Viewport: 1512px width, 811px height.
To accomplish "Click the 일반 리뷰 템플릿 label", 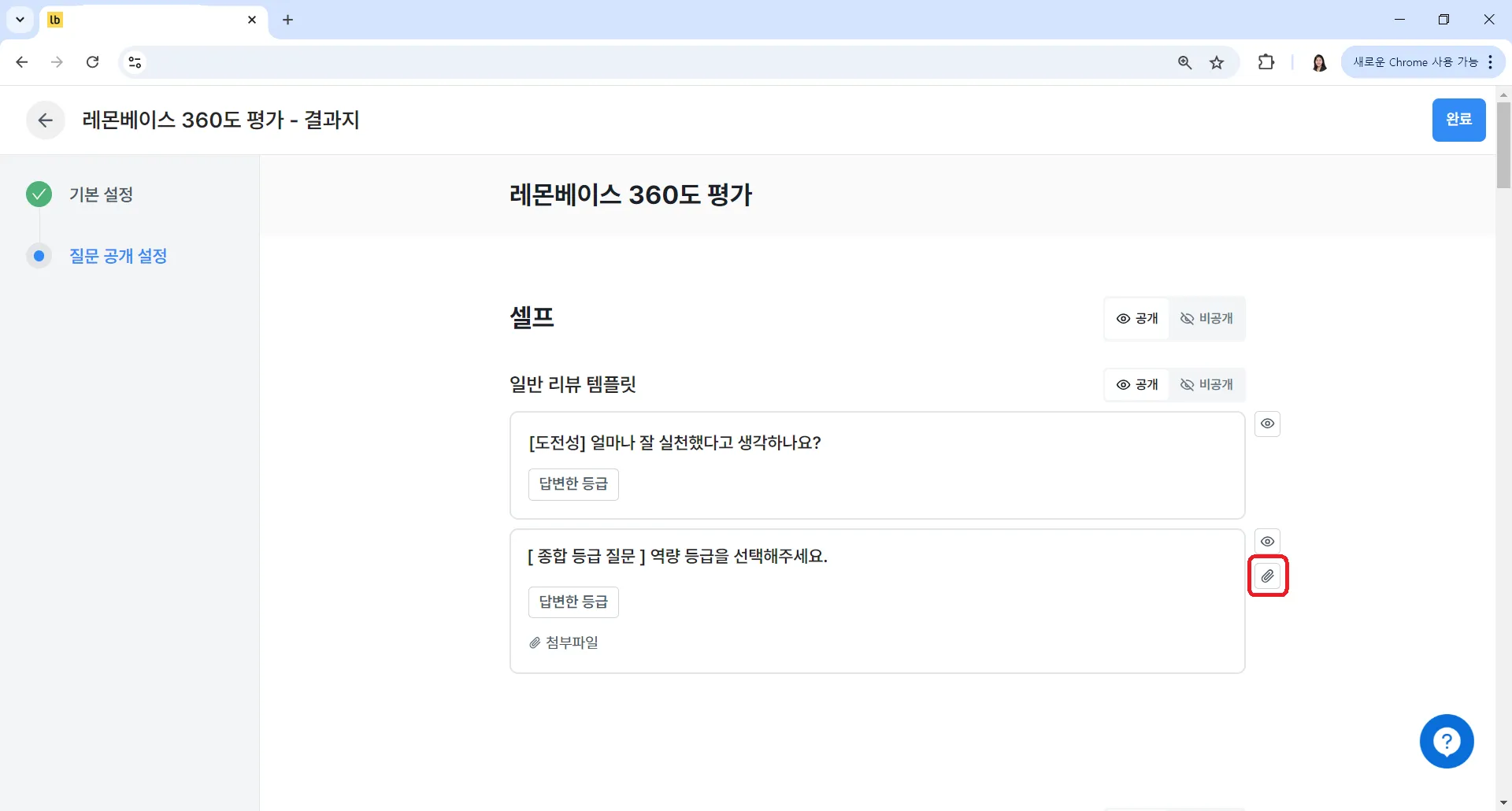I will tap(573, 385).
